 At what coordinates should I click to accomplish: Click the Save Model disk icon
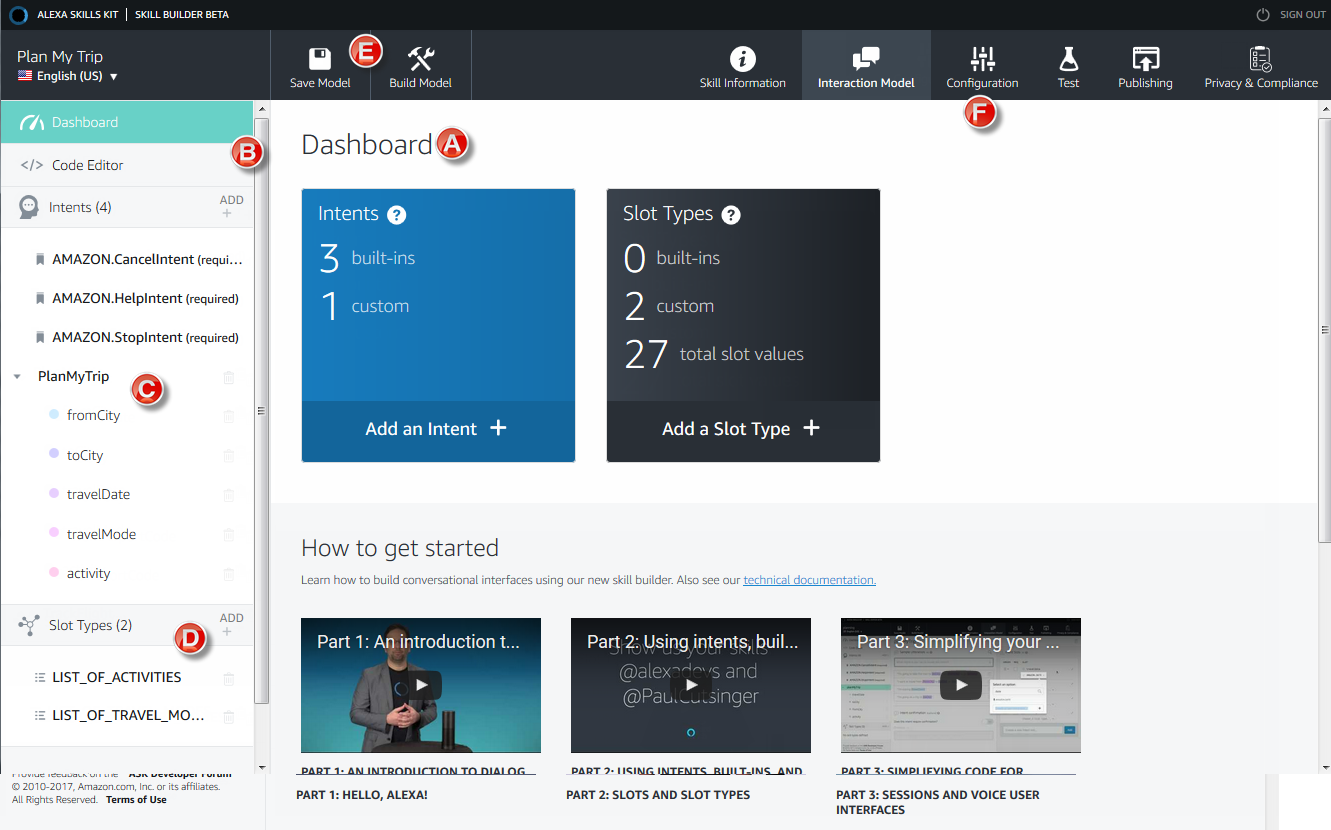(320, 59)
